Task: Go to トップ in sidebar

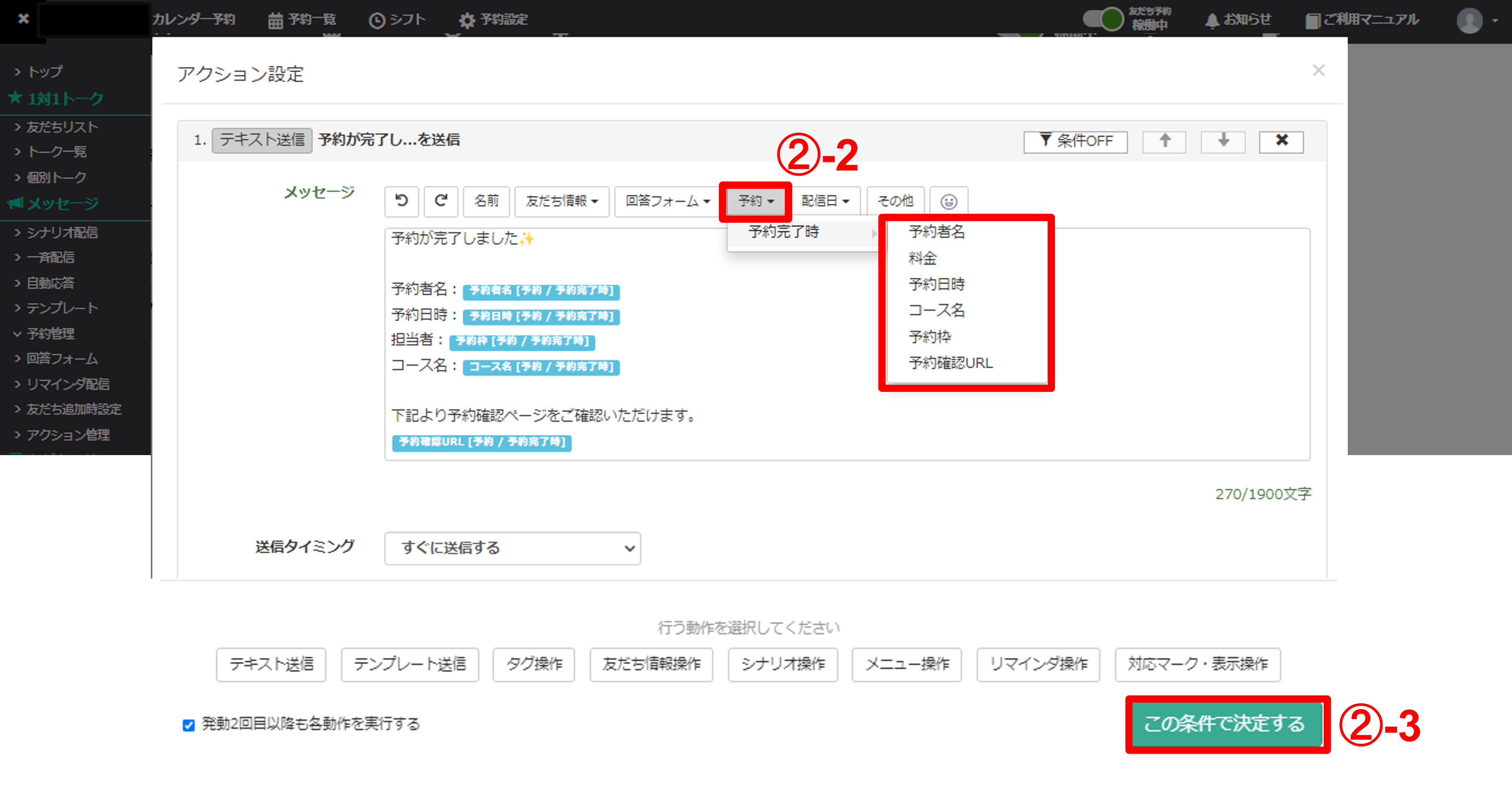Action: (x=45, y=71)
